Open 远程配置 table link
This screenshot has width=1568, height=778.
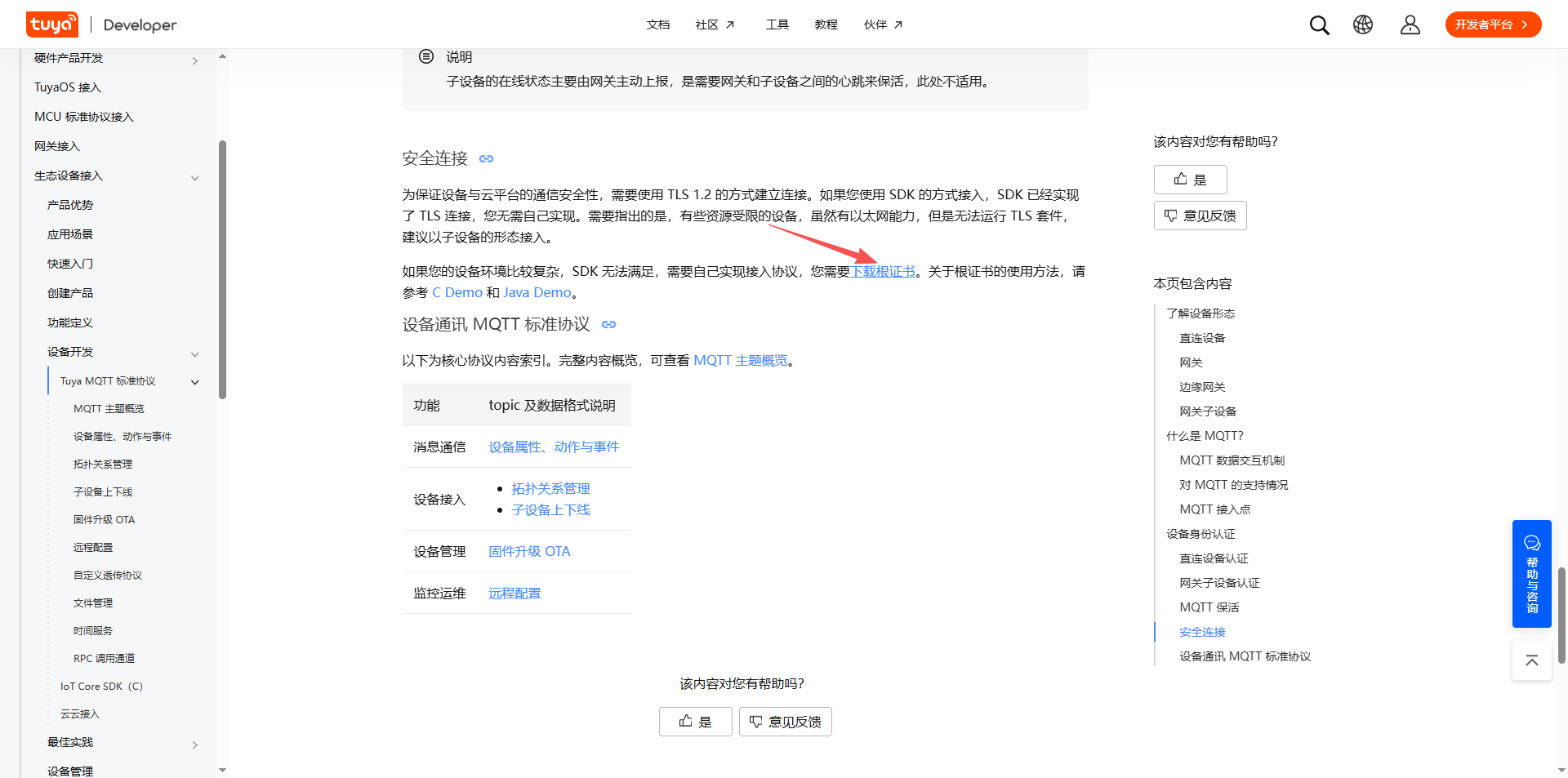point(514,593)
